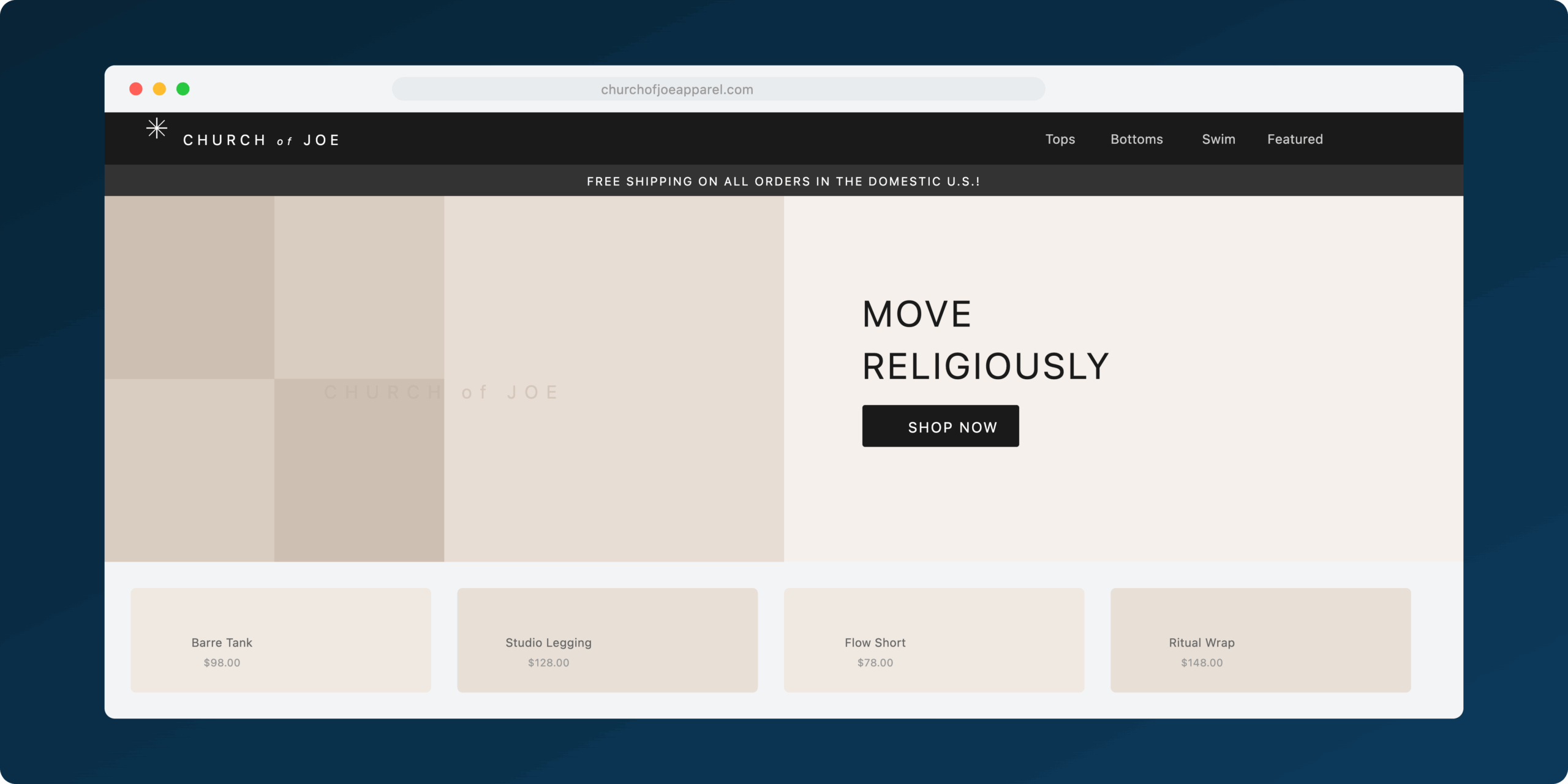Open the Studio Legging product card

pos(607,639)
